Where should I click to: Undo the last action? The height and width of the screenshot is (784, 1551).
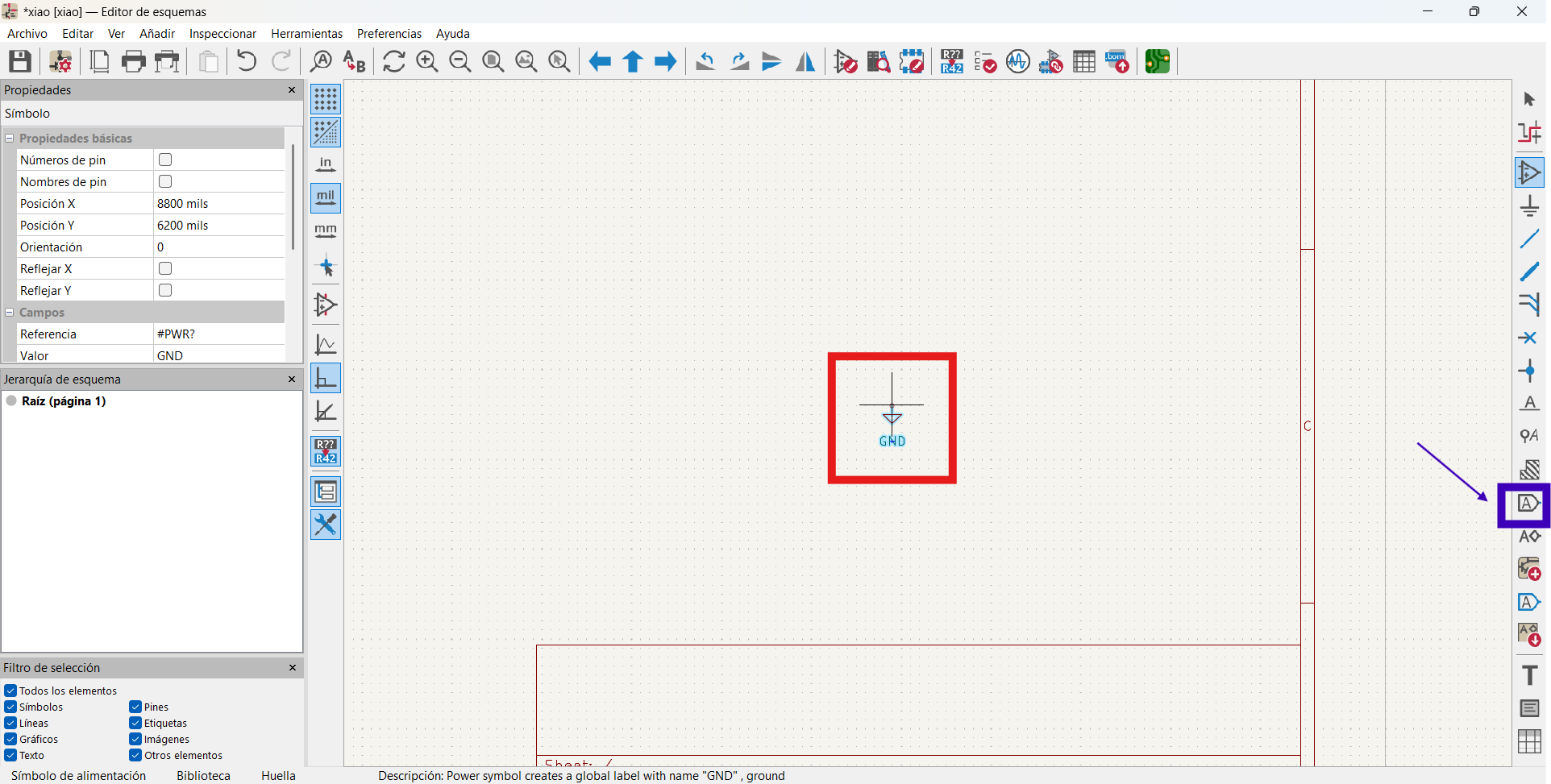coord(247,61)
